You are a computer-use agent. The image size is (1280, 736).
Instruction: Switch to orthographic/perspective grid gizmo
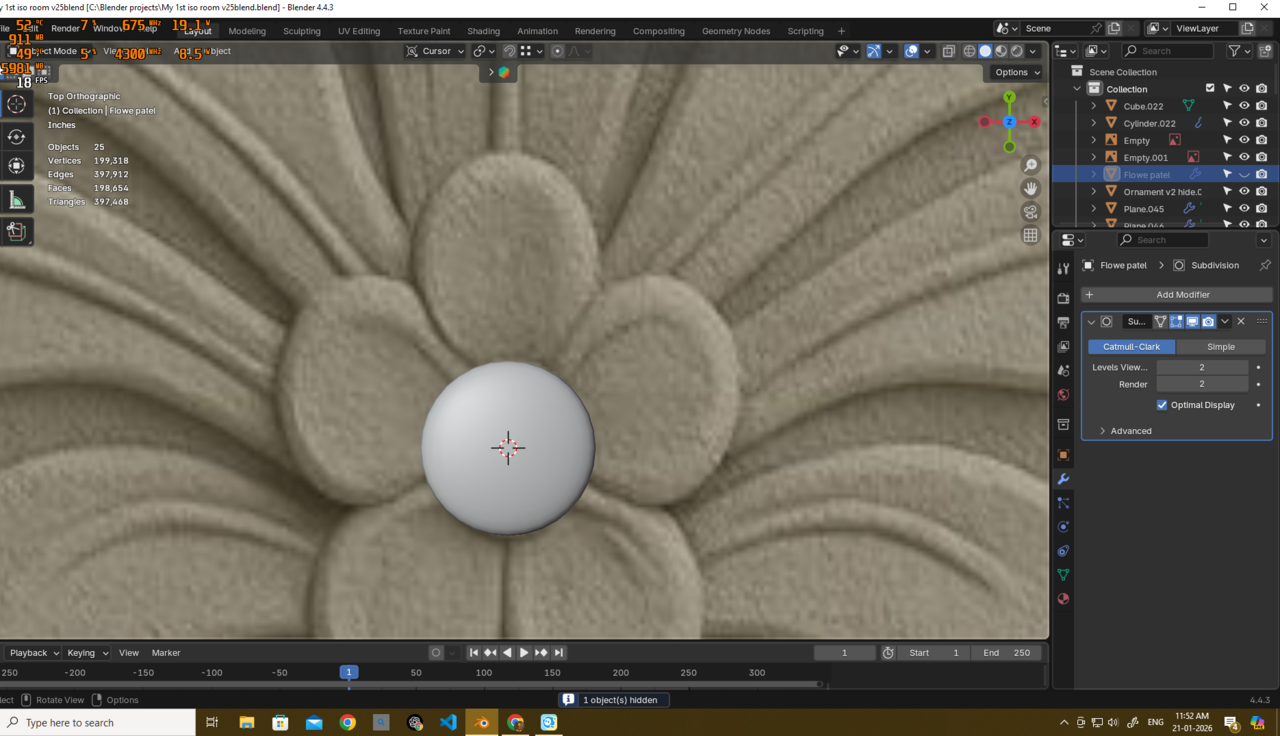pyautogui.click(x=1031, y=235)
